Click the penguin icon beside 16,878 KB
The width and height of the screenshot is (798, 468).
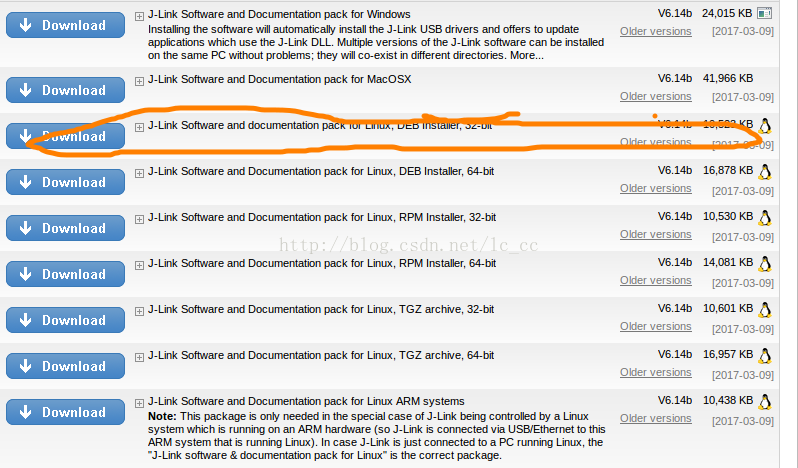coord(764,172)
